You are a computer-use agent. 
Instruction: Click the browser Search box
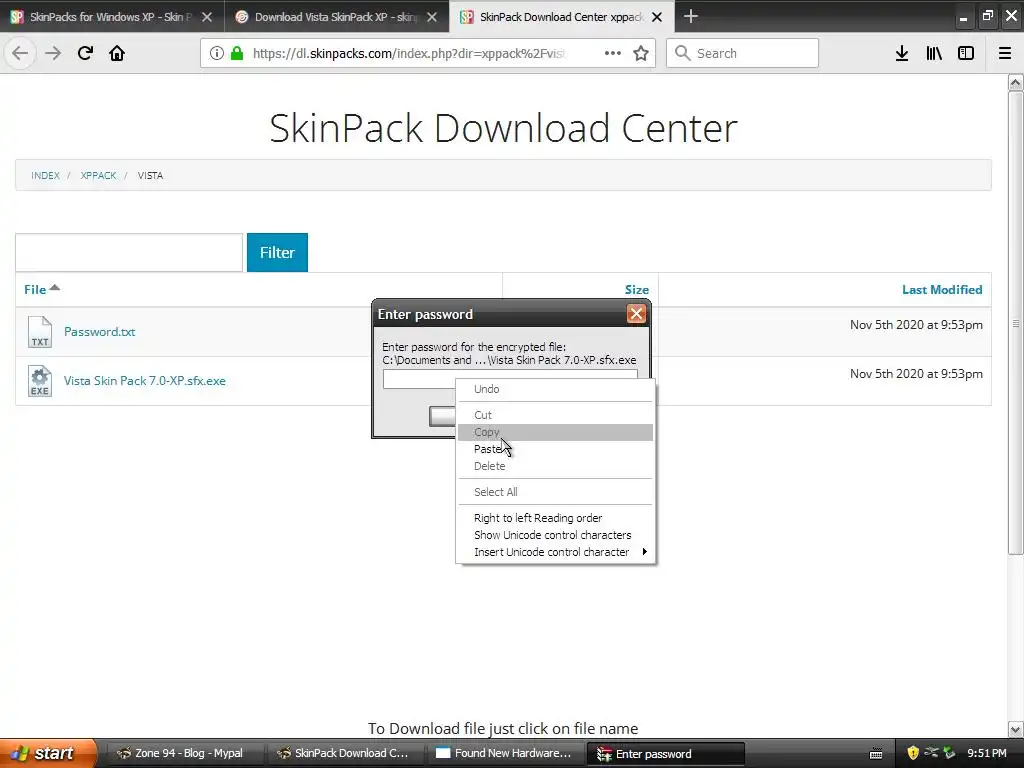(x=742, y=53)
